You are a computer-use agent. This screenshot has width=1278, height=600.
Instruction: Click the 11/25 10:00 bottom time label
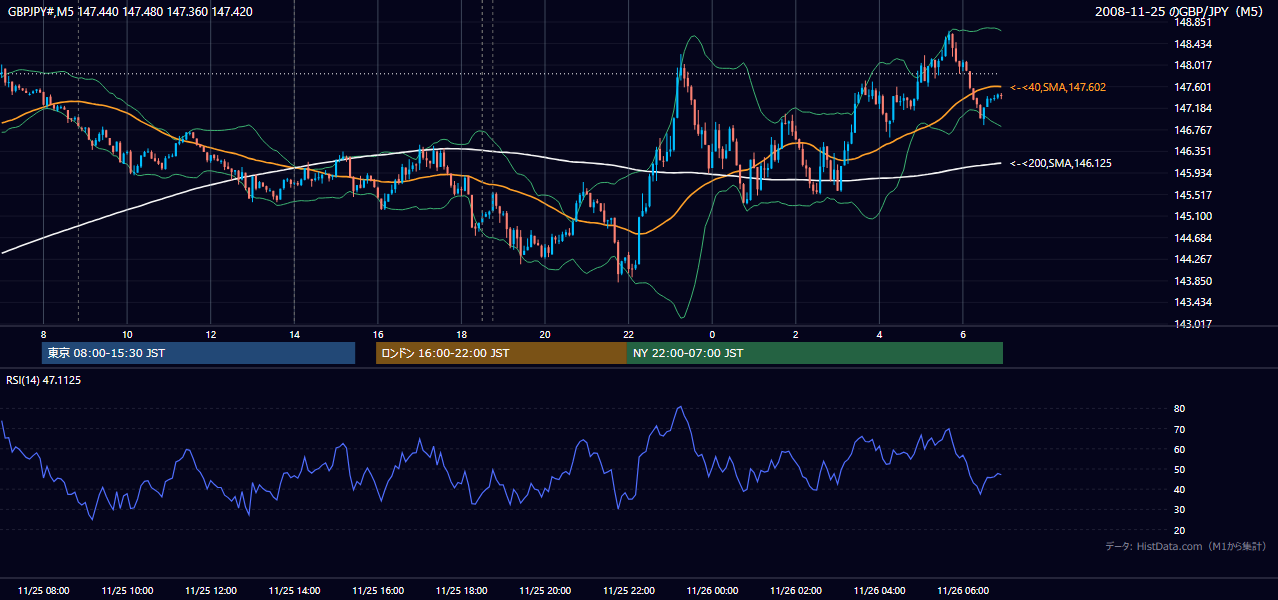tap(127, 591)
